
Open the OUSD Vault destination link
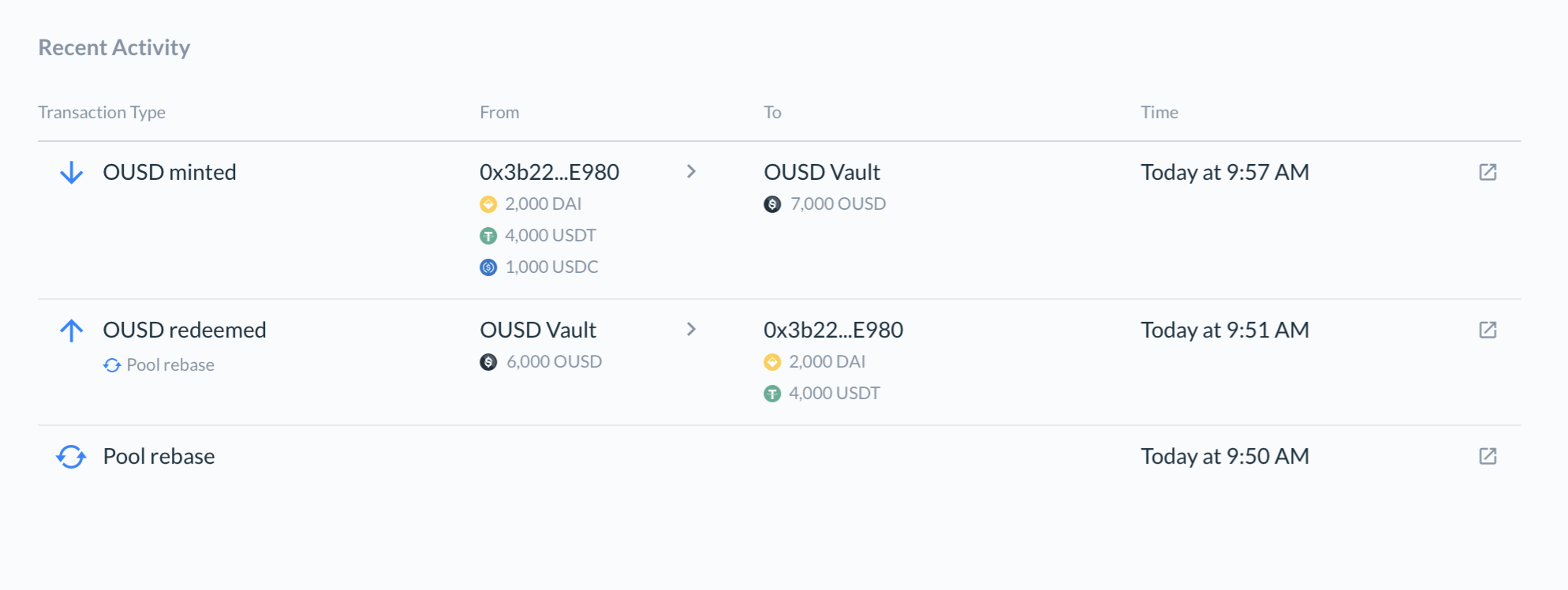822,171
